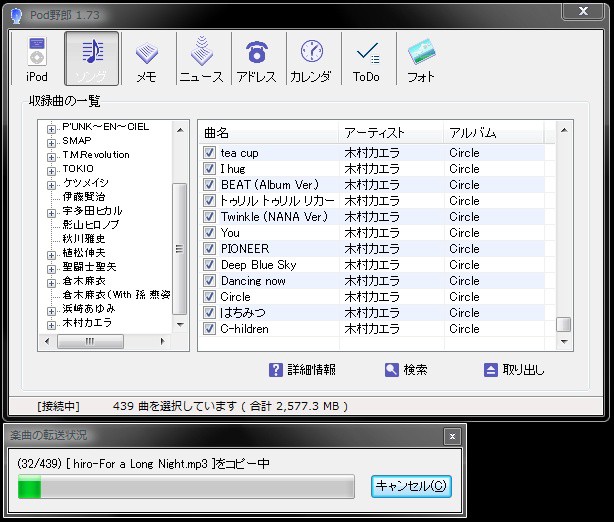Toggle the トゥリル トゥリル リカー checkbox

coord(209,200)
